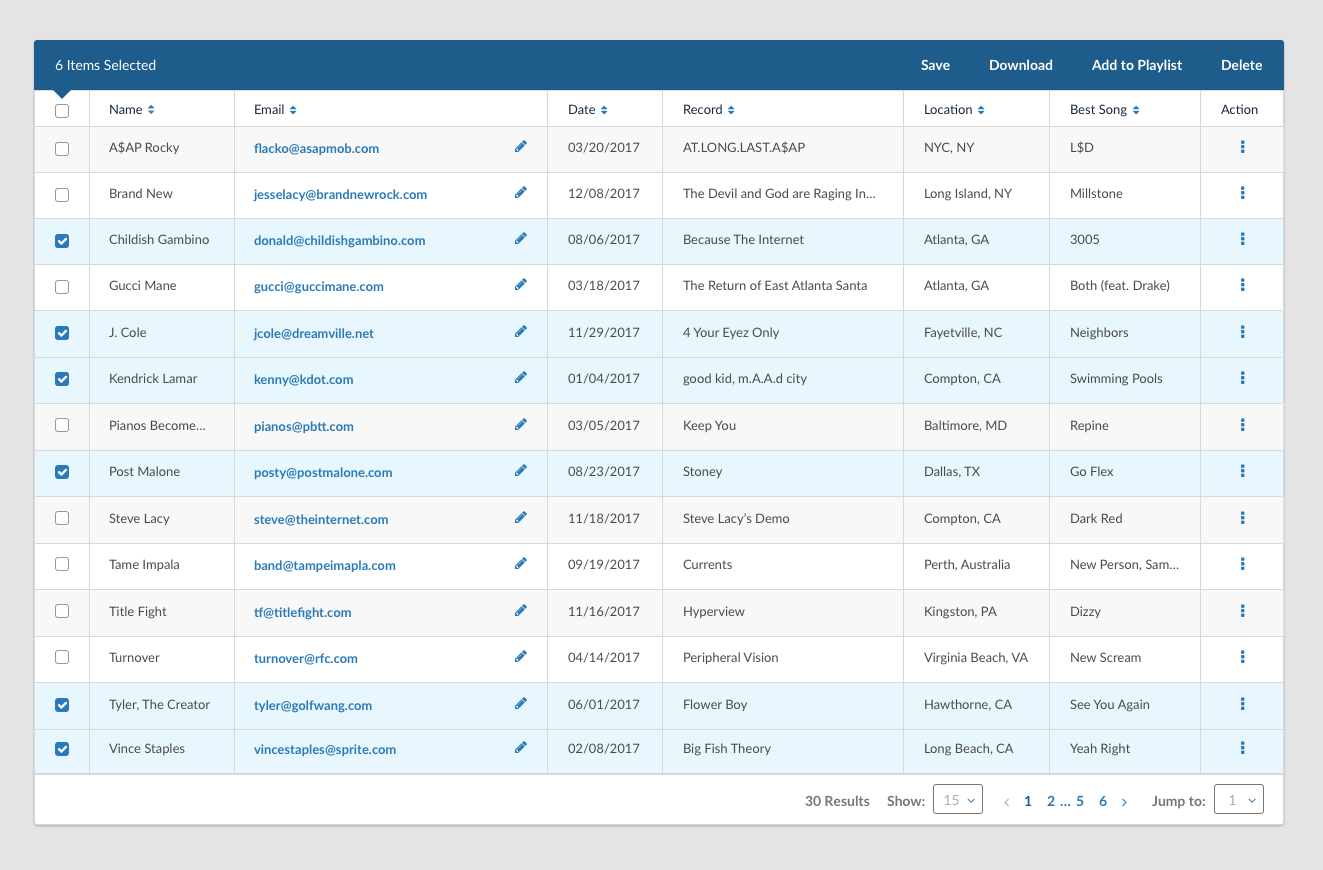Edit the A$AP Rocky email with pencil icon
Viewport: 1323px width, 870px height.
click(520, 147)
